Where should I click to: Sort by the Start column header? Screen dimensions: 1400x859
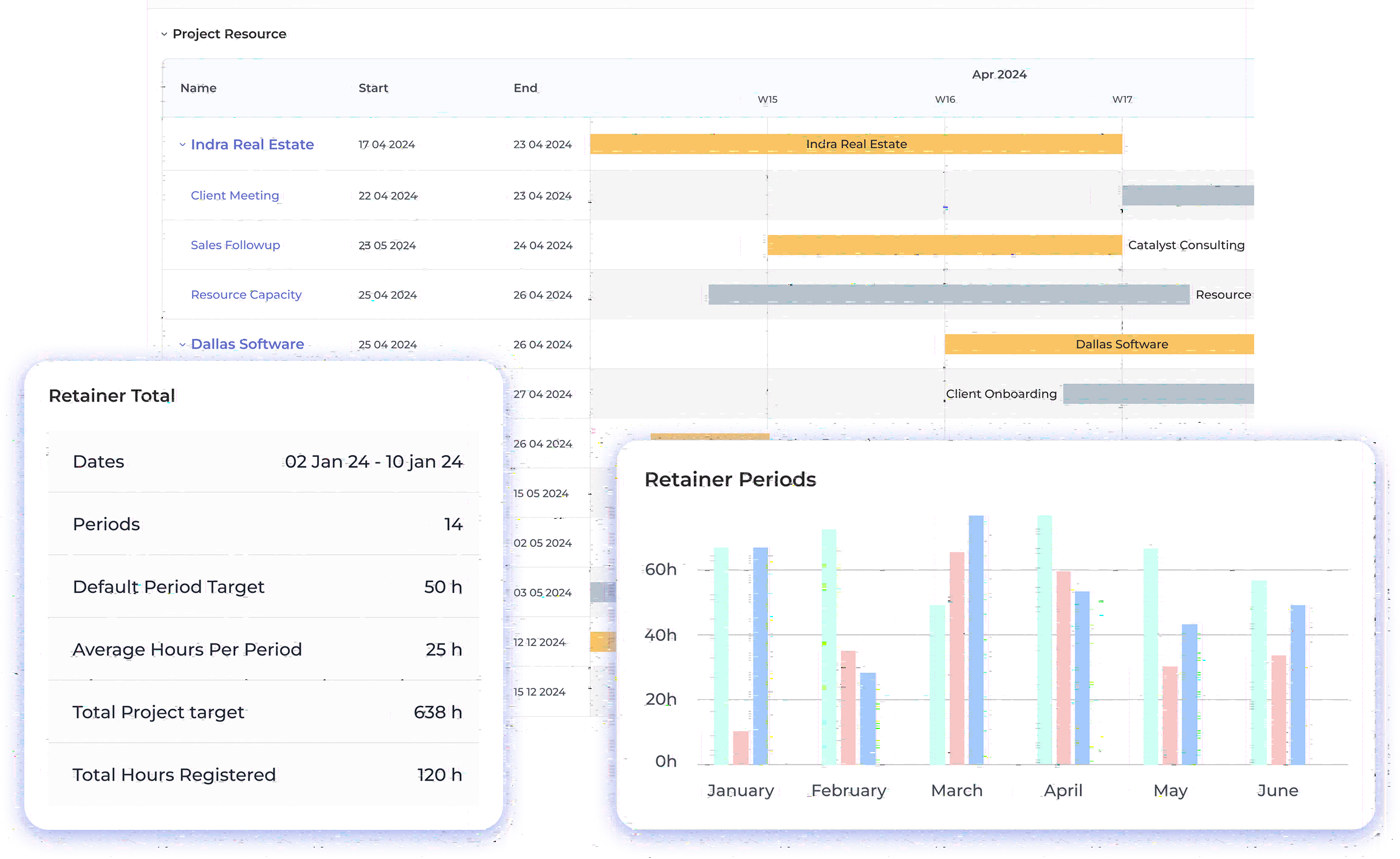point(372,87)
